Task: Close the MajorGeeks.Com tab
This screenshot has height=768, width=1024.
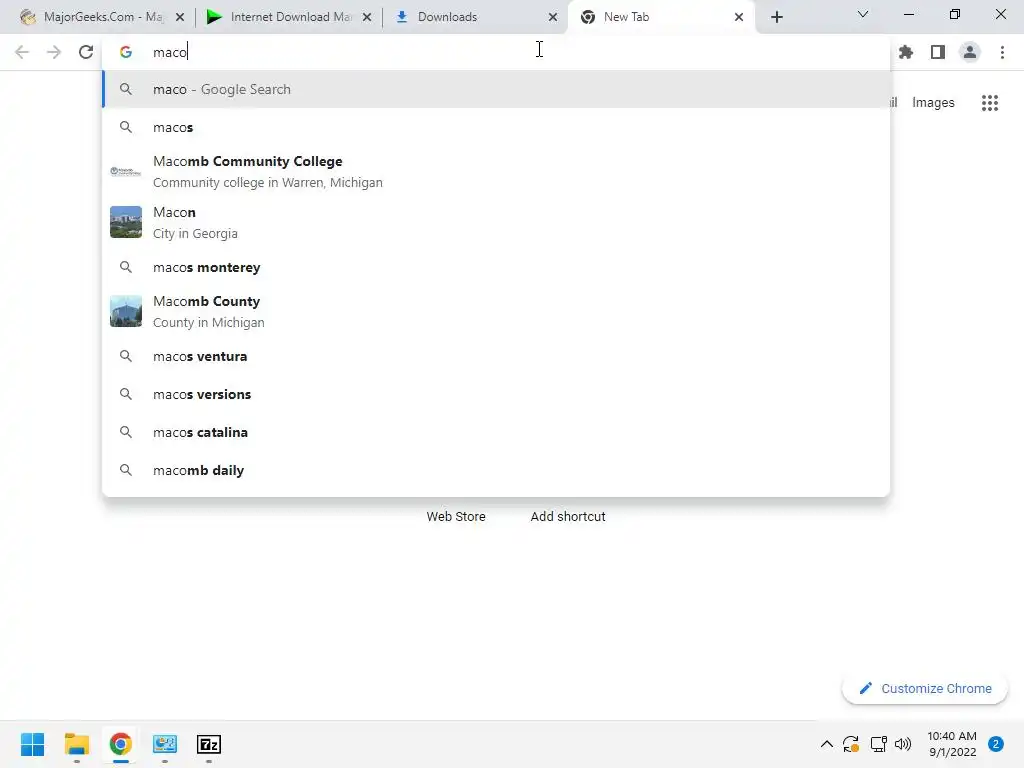Action: click(180, 17)
